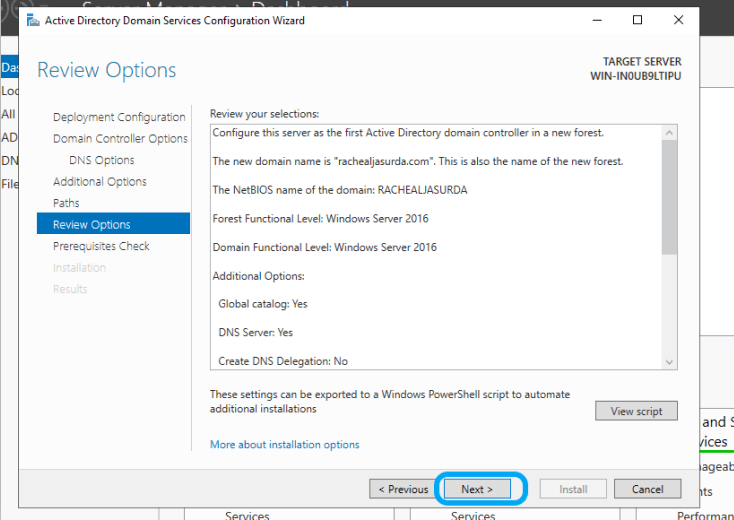Go to Prerequisites Check step

pyautogui.click(x=101, y=246)
